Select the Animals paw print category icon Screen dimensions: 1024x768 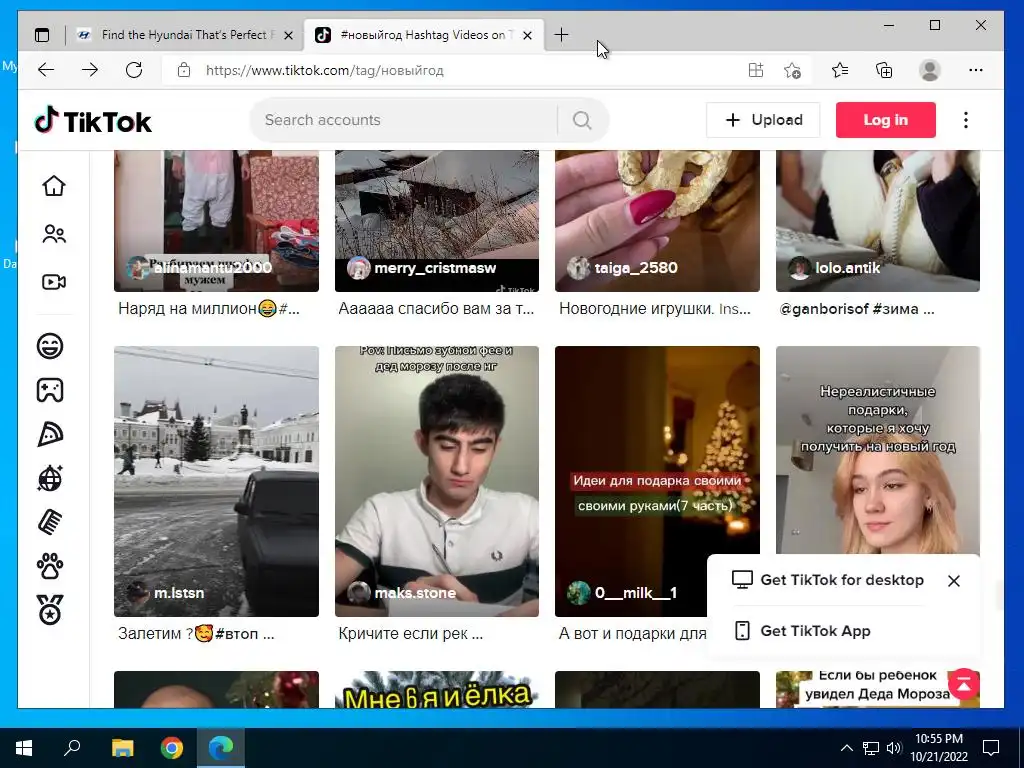[x=50, y=566]
